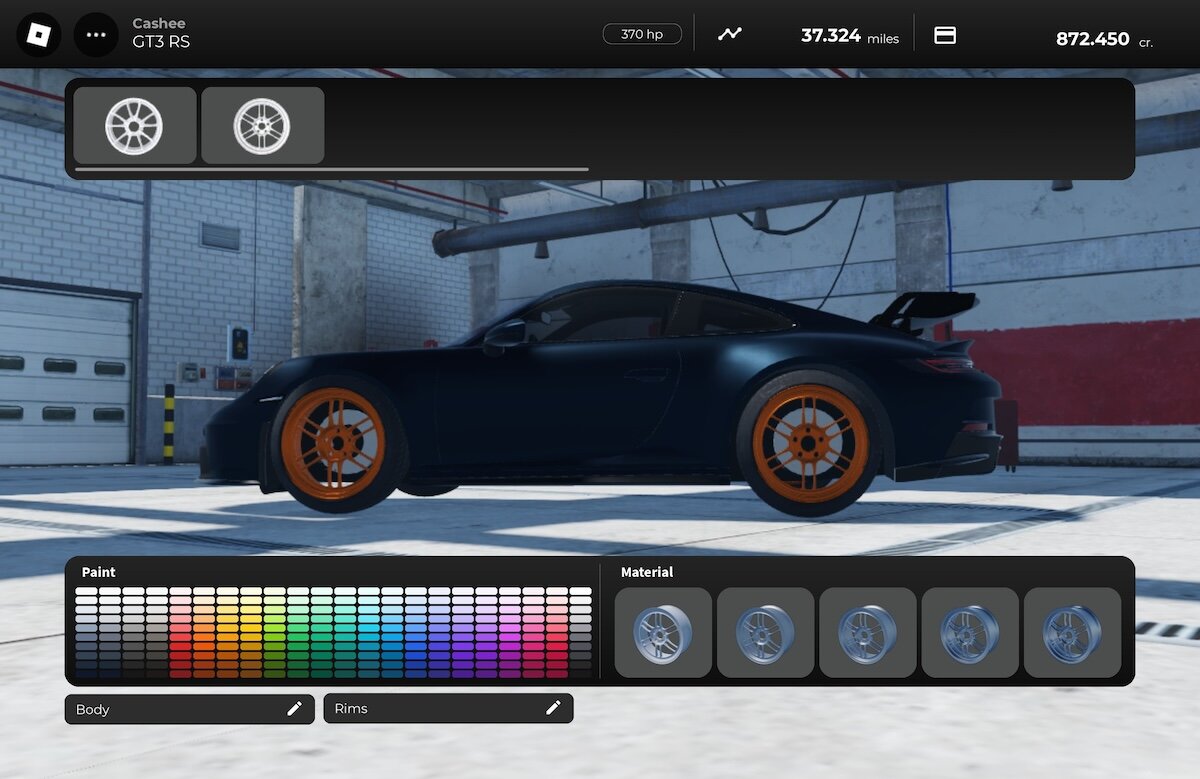
Task: Open the Body paint editor button
Action: (x=190, y=709)
